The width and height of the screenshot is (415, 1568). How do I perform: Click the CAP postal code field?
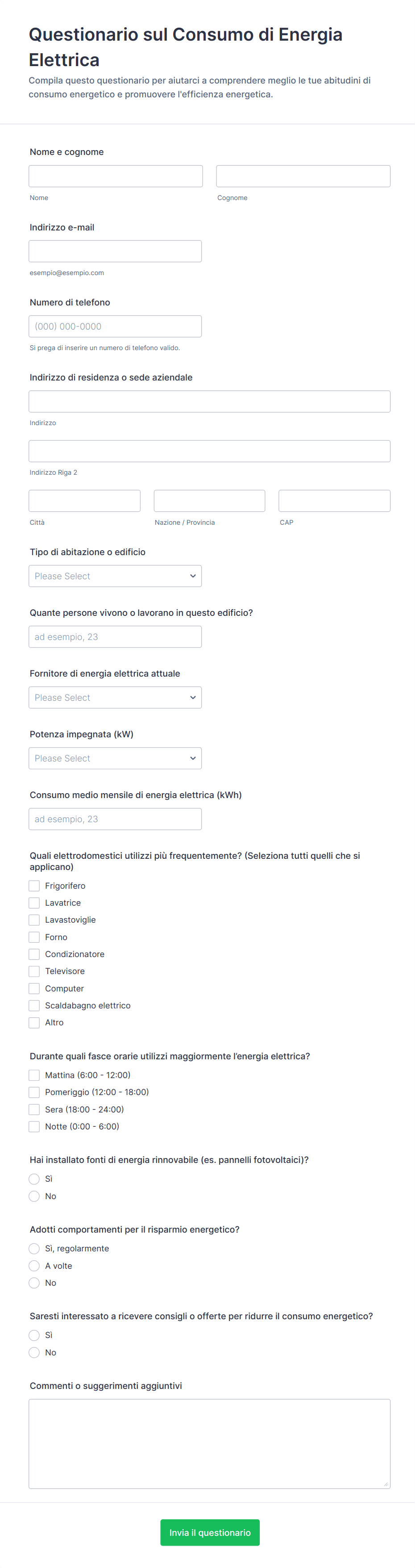(334, 501)
